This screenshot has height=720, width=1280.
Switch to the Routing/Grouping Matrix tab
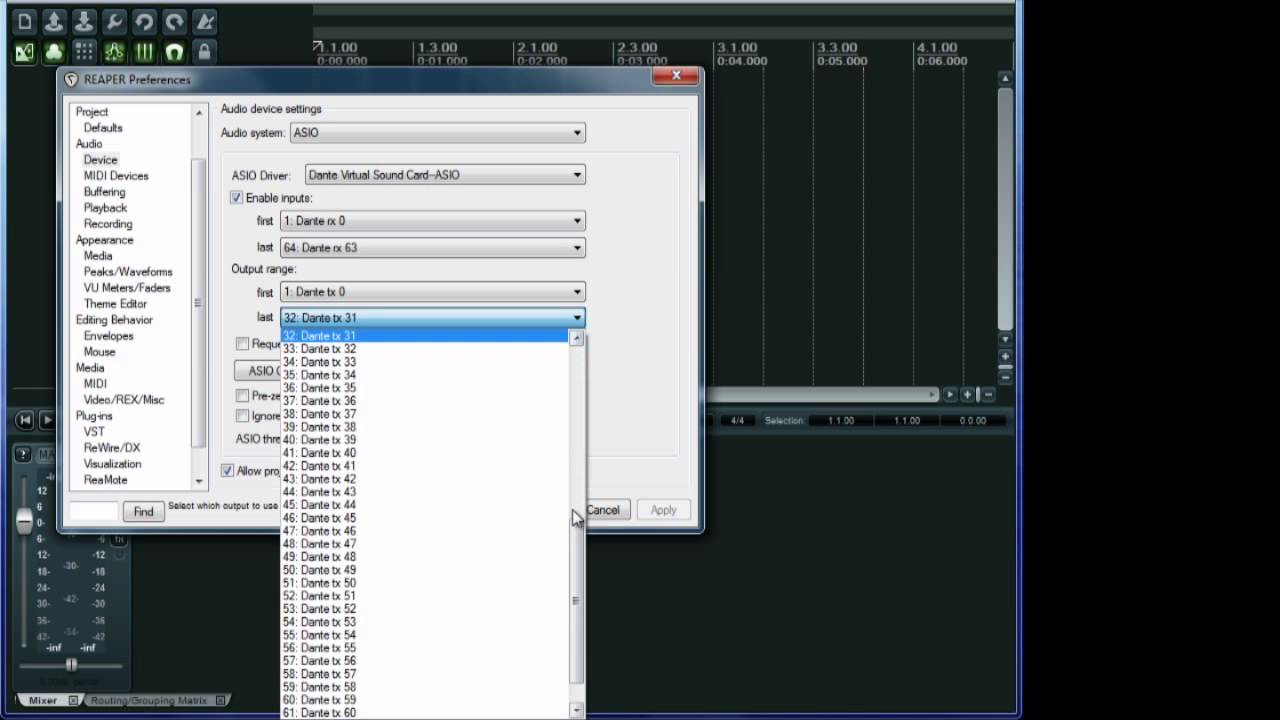pos(148,701)
